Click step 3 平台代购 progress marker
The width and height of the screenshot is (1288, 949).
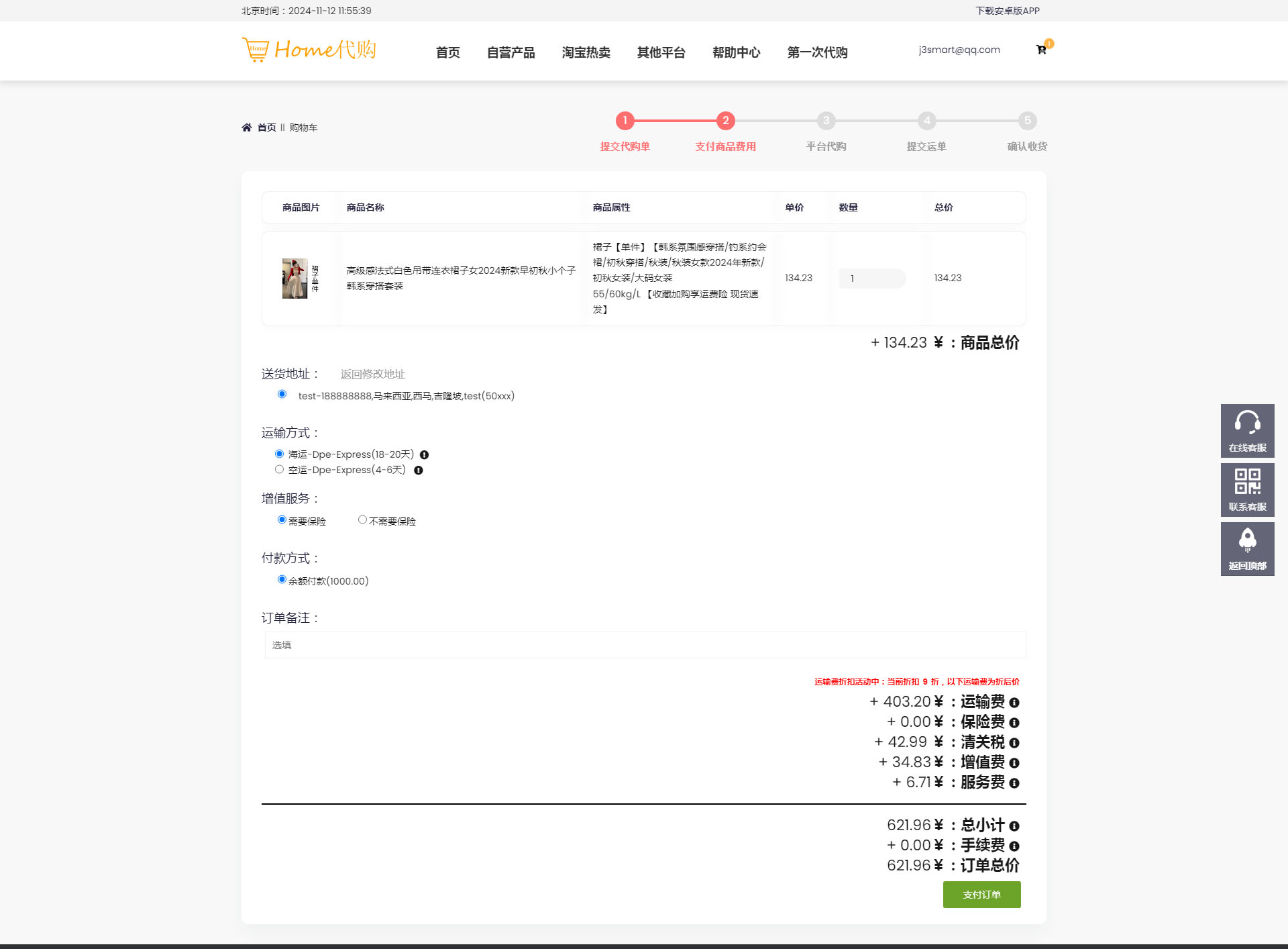point(826,121)
